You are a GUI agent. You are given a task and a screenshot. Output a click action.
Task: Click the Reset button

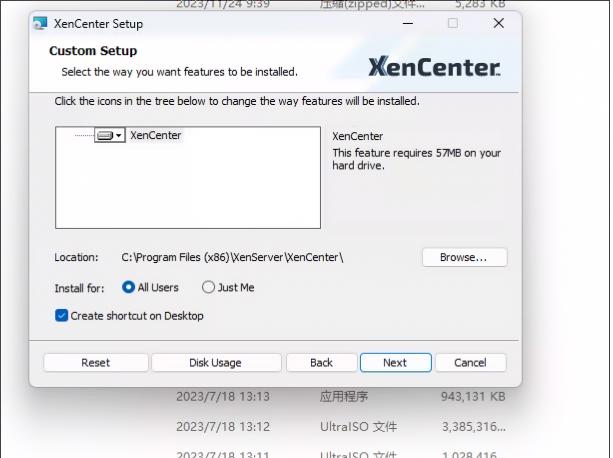[96, 363]
